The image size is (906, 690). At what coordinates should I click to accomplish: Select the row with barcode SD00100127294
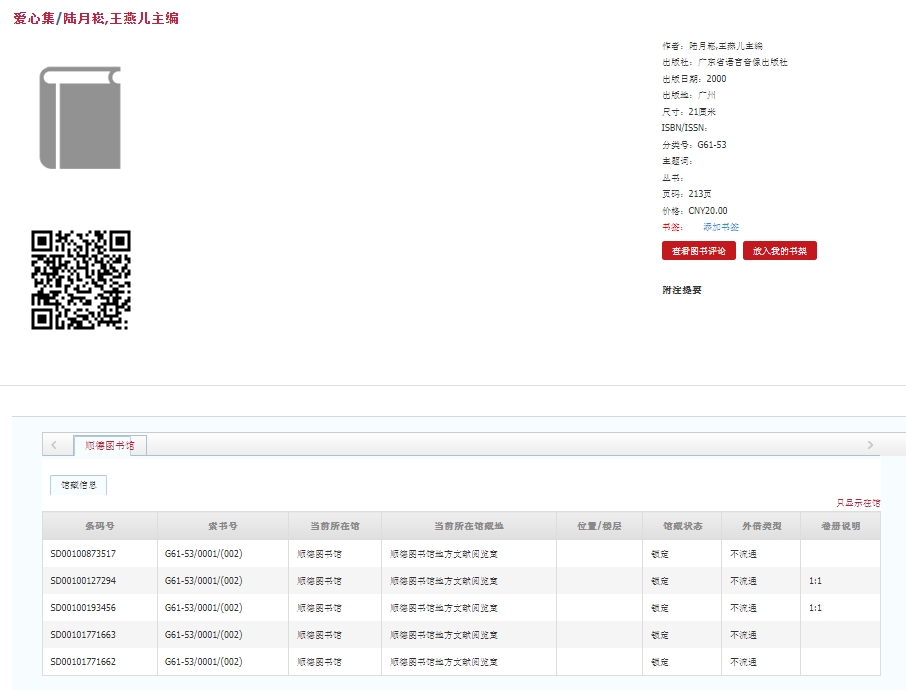click(x=83, y=581)
